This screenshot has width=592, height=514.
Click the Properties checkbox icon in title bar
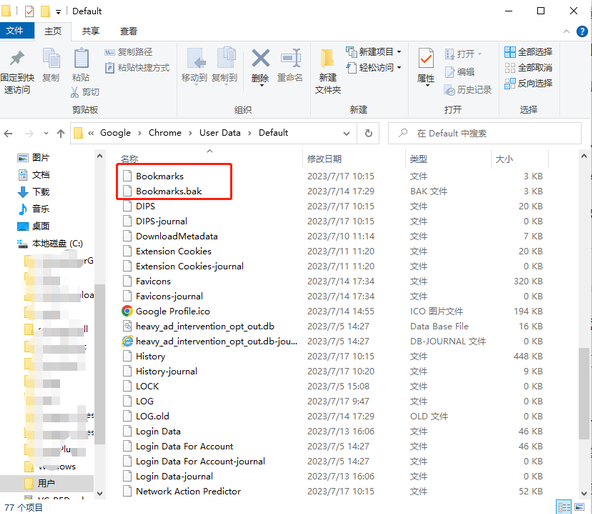tap(29, 11)
